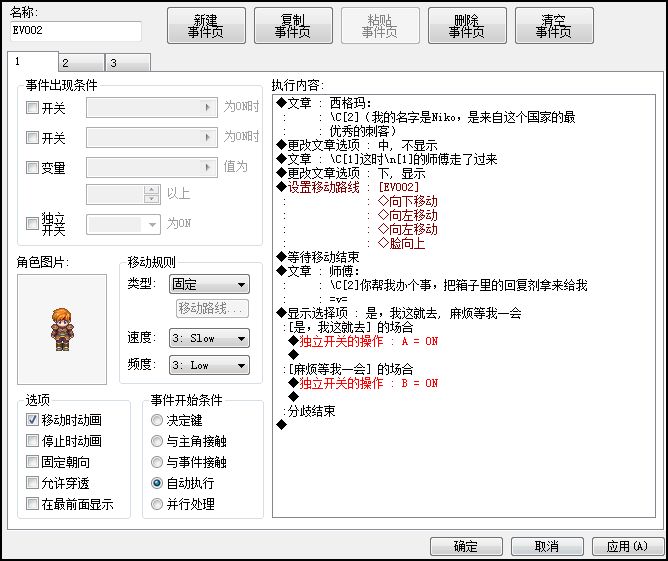Screen dimensions: 668x561
Task: Confirm with the 确定 button
Action: pyautogui.click(x=466, y=546)
